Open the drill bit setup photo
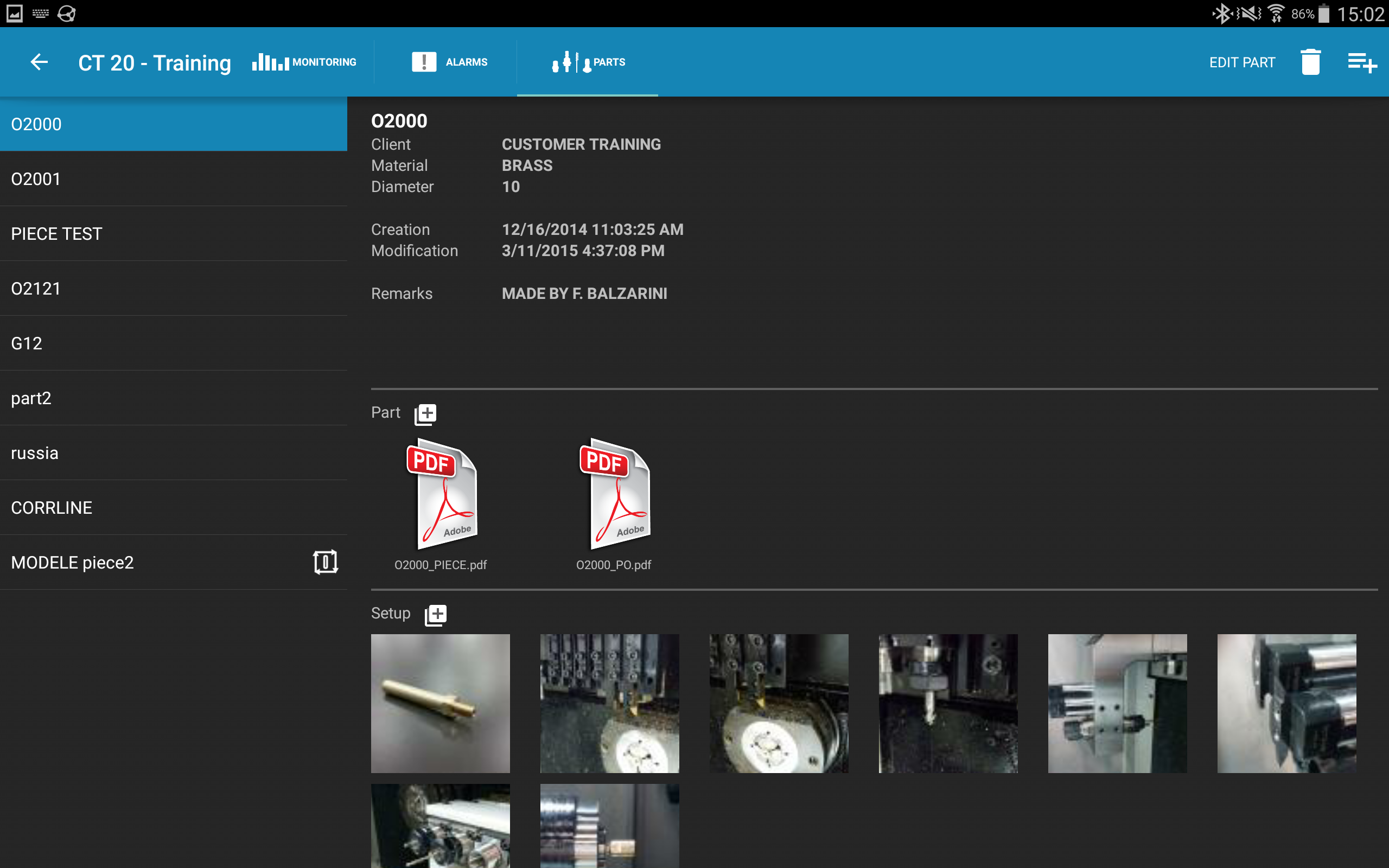The image size is (1389, 868). click(x=948, y=703)
